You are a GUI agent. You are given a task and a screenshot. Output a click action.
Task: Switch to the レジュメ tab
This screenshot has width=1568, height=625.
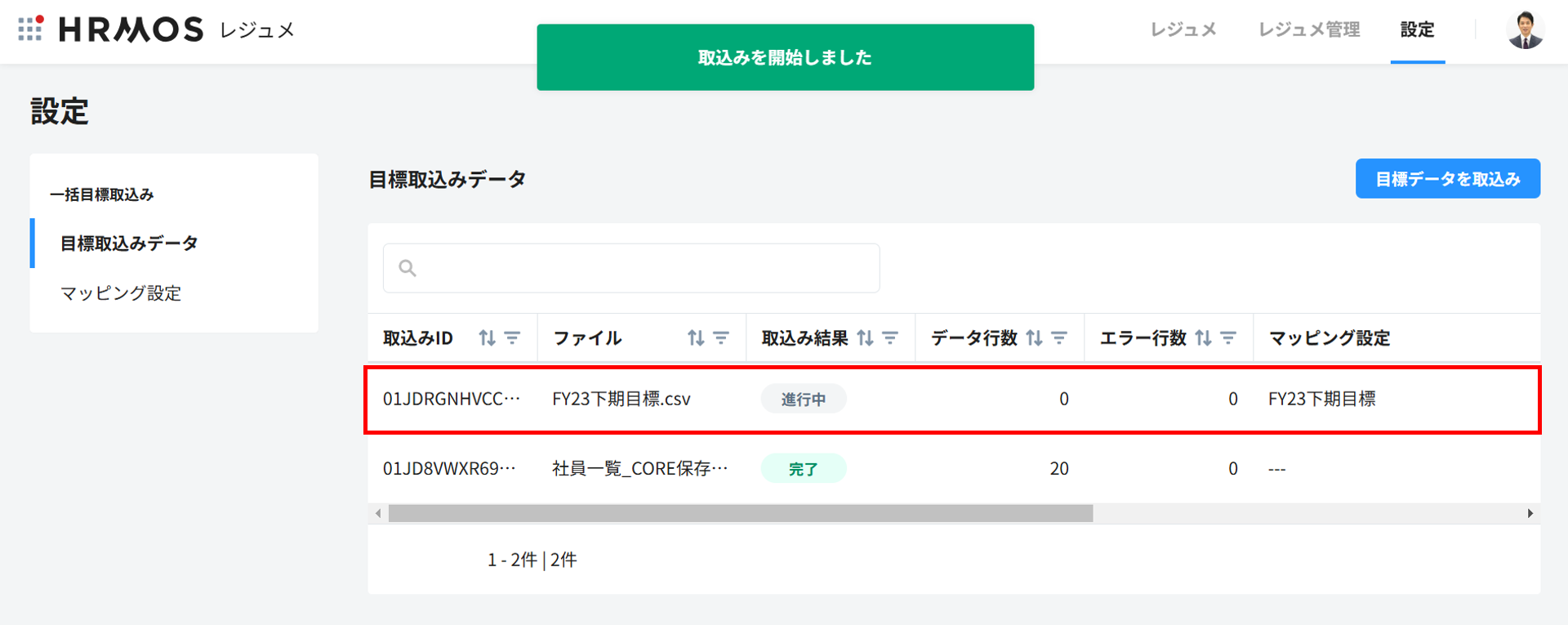(x=1183, y=30)
